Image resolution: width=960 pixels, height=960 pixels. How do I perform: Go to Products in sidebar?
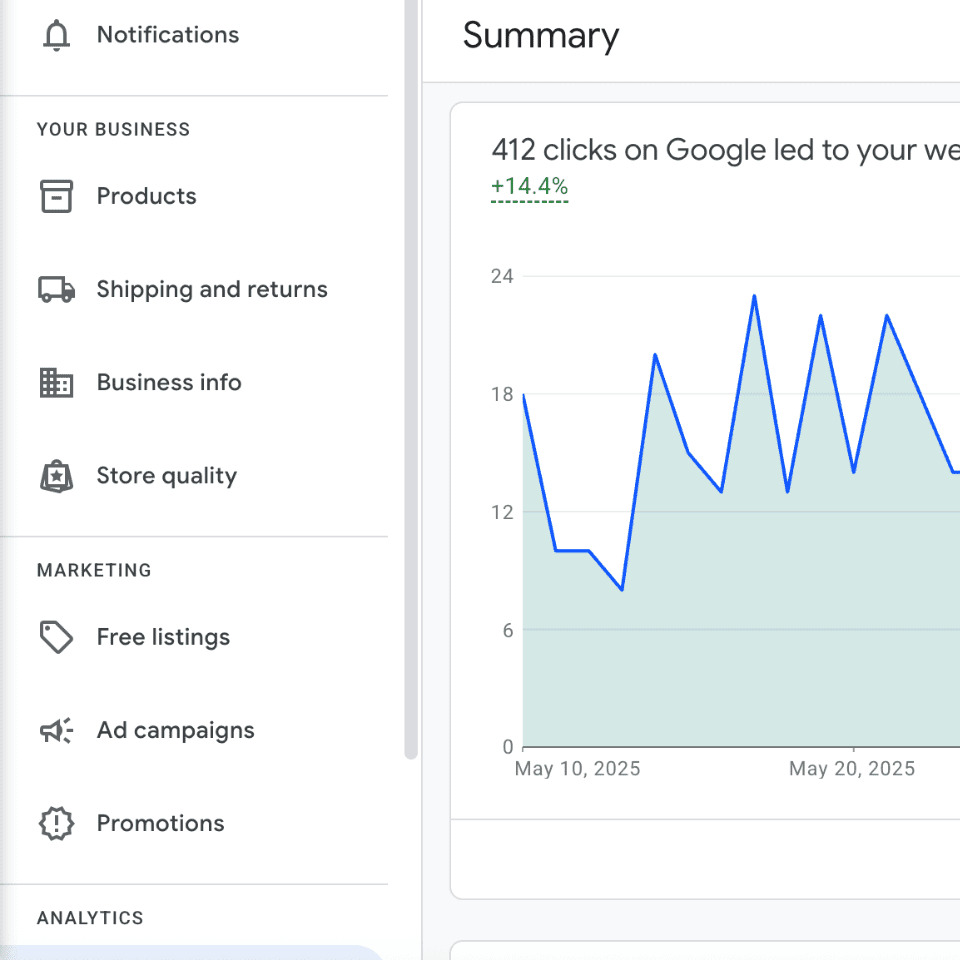[146, 196]
